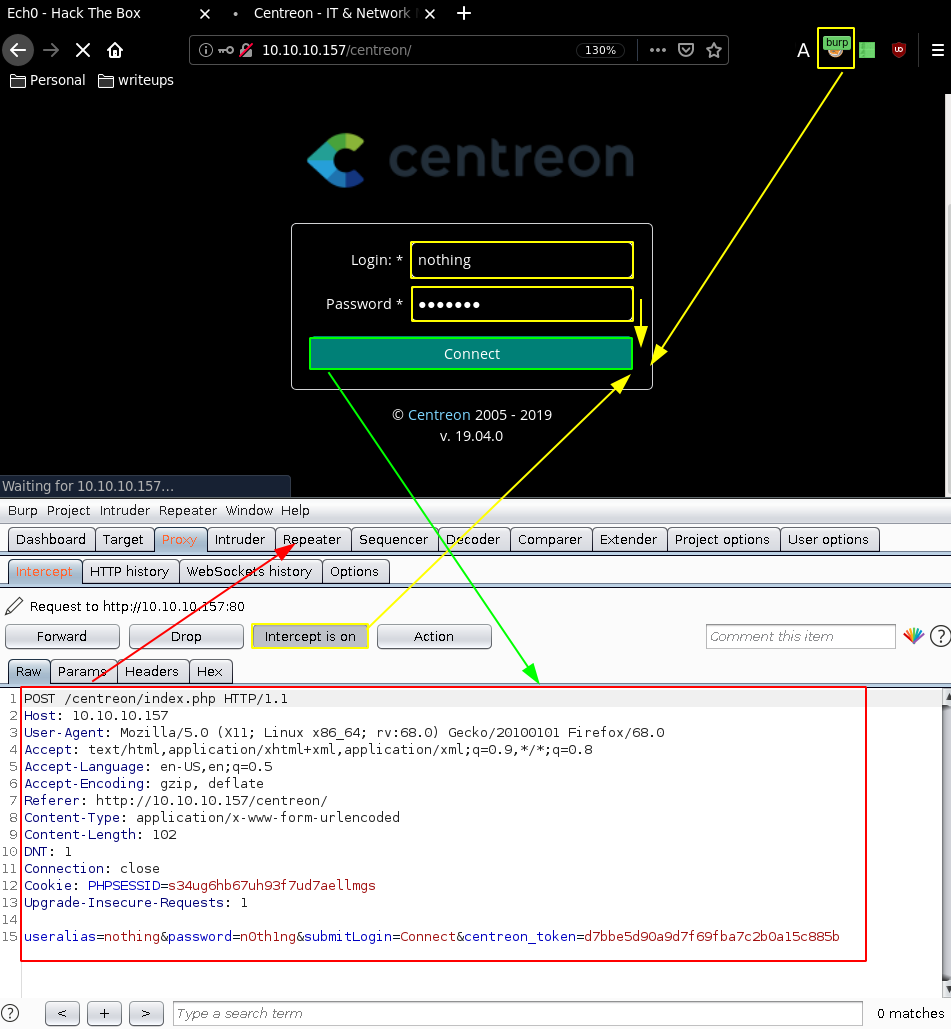The width and height of the screenshot is (951, 1029).
Task: Open the burp proxy extension icon
Action: (x=835, y=48)
